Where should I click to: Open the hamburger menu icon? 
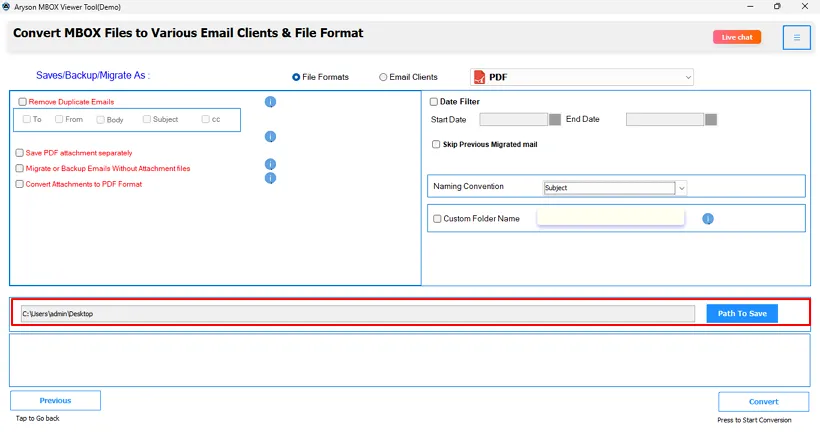(x=796, y=38)
